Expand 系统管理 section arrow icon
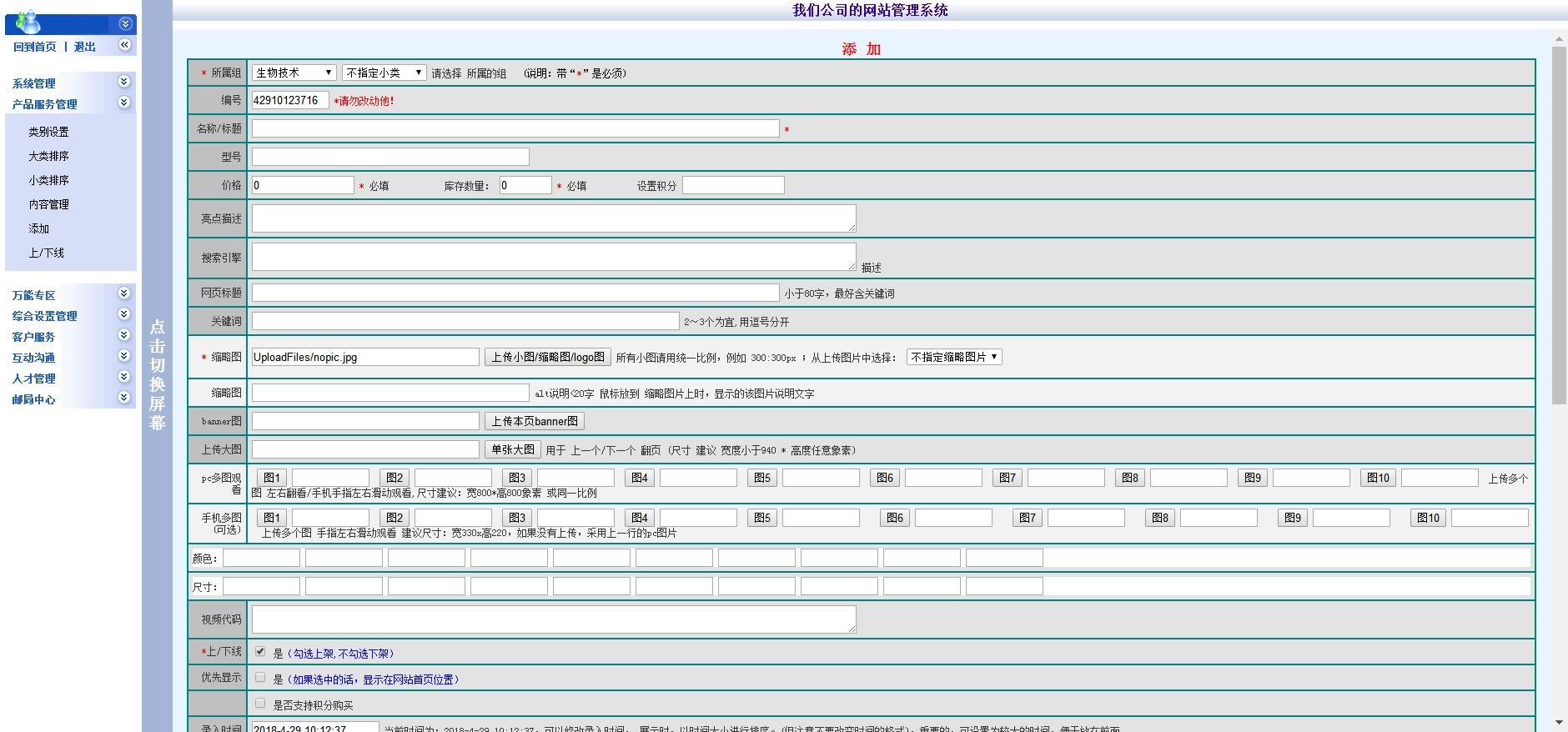Image resolution: width=1568 pixels, height=732 pixels. point(123,82)
